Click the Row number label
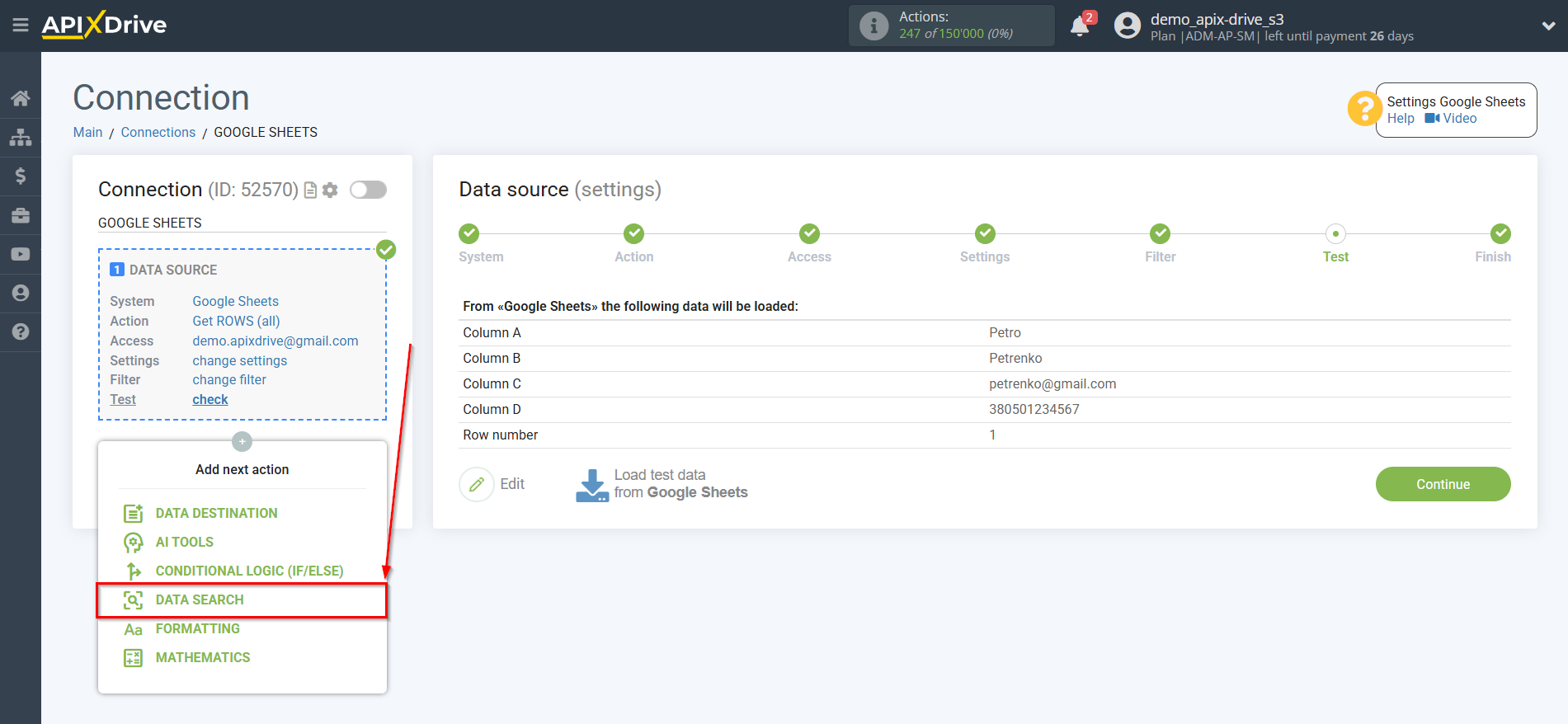Viewport: 1568px width, 724px height. tap(500, 435)
